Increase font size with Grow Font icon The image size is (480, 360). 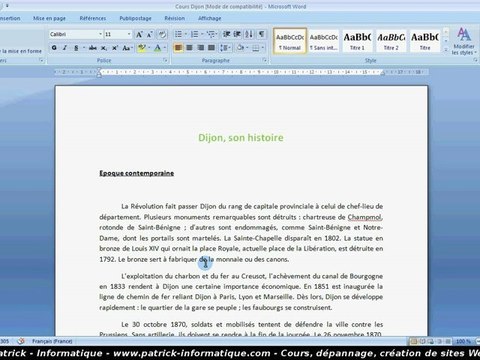click(x=139, y=34)
